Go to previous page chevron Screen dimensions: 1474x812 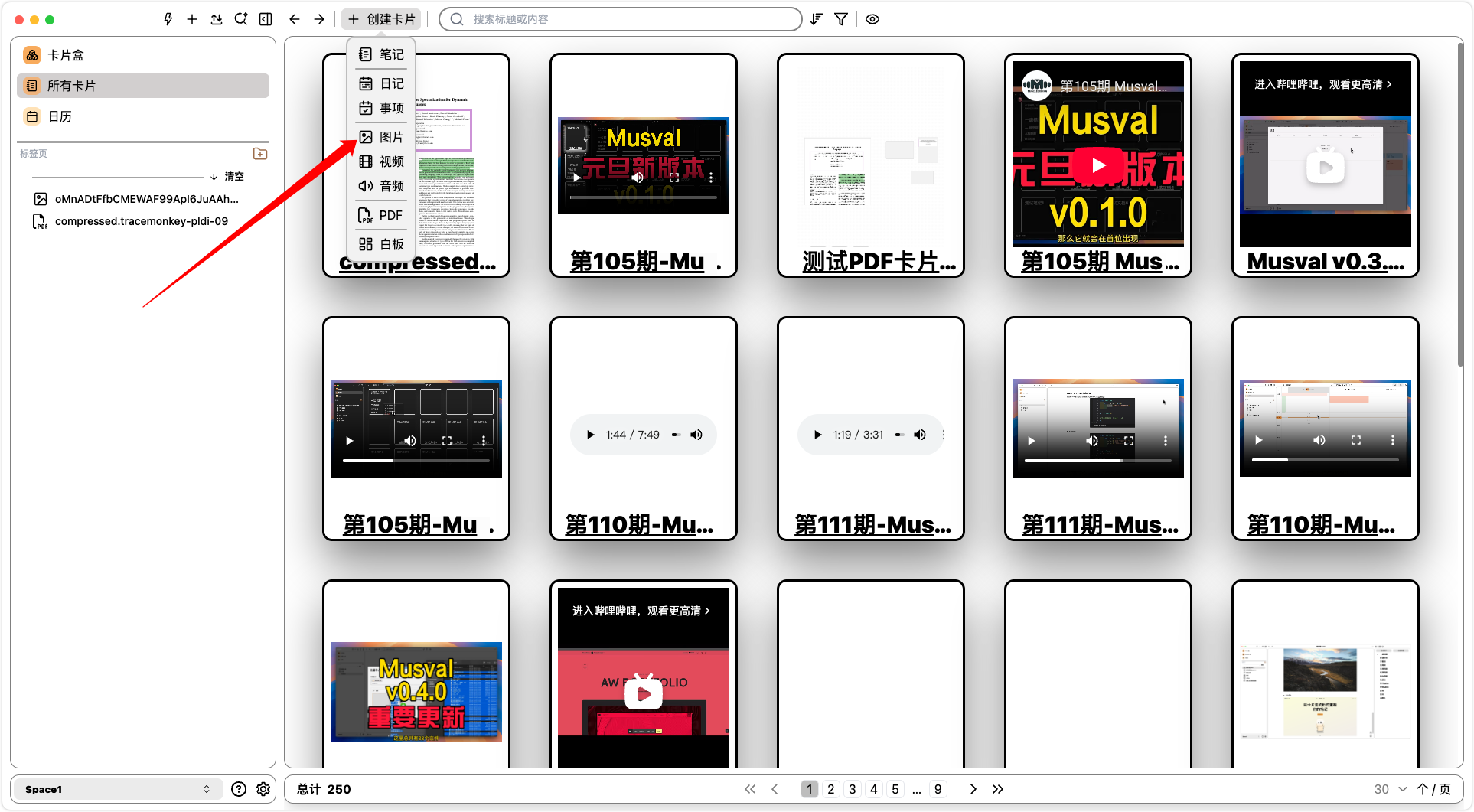click(775, 789)
